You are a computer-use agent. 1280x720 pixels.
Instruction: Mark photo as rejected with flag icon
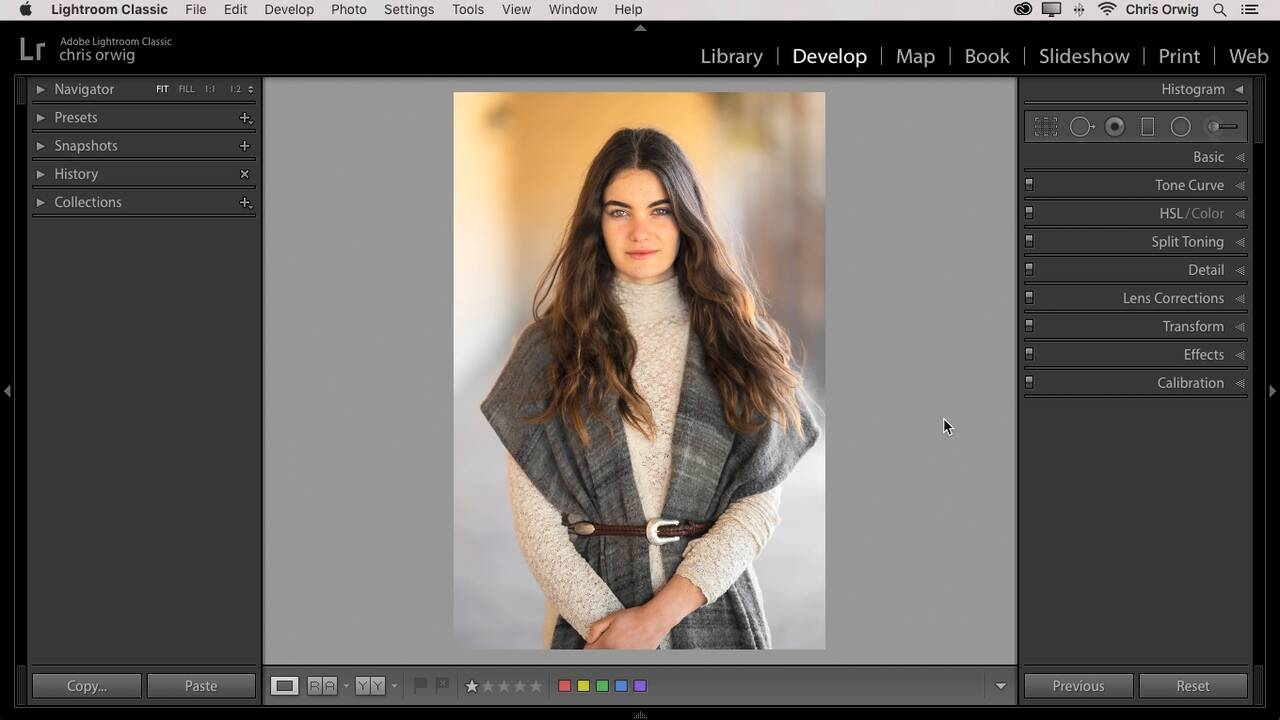tap(442, 686)
